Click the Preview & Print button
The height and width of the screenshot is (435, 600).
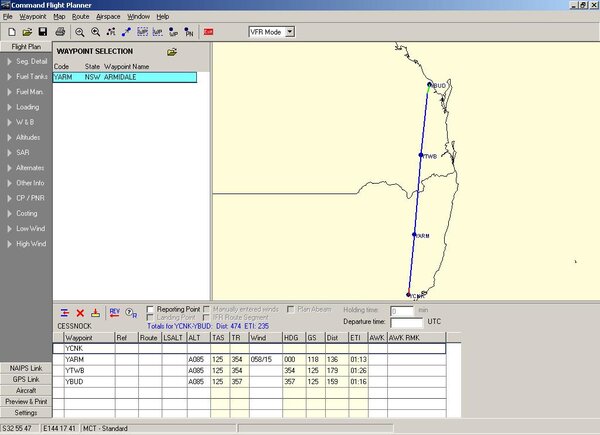pyautogui.click(x=26, y=401)
